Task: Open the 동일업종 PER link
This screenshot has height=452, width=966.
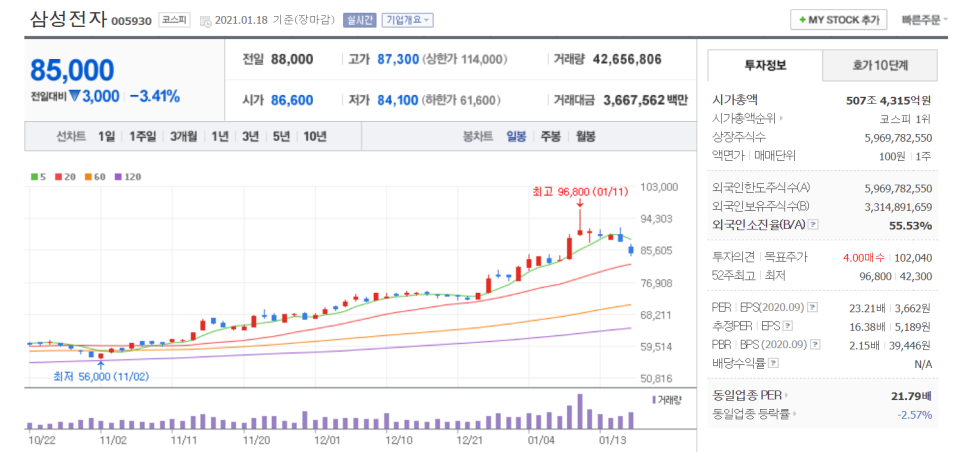Action: tap(750, 395)
